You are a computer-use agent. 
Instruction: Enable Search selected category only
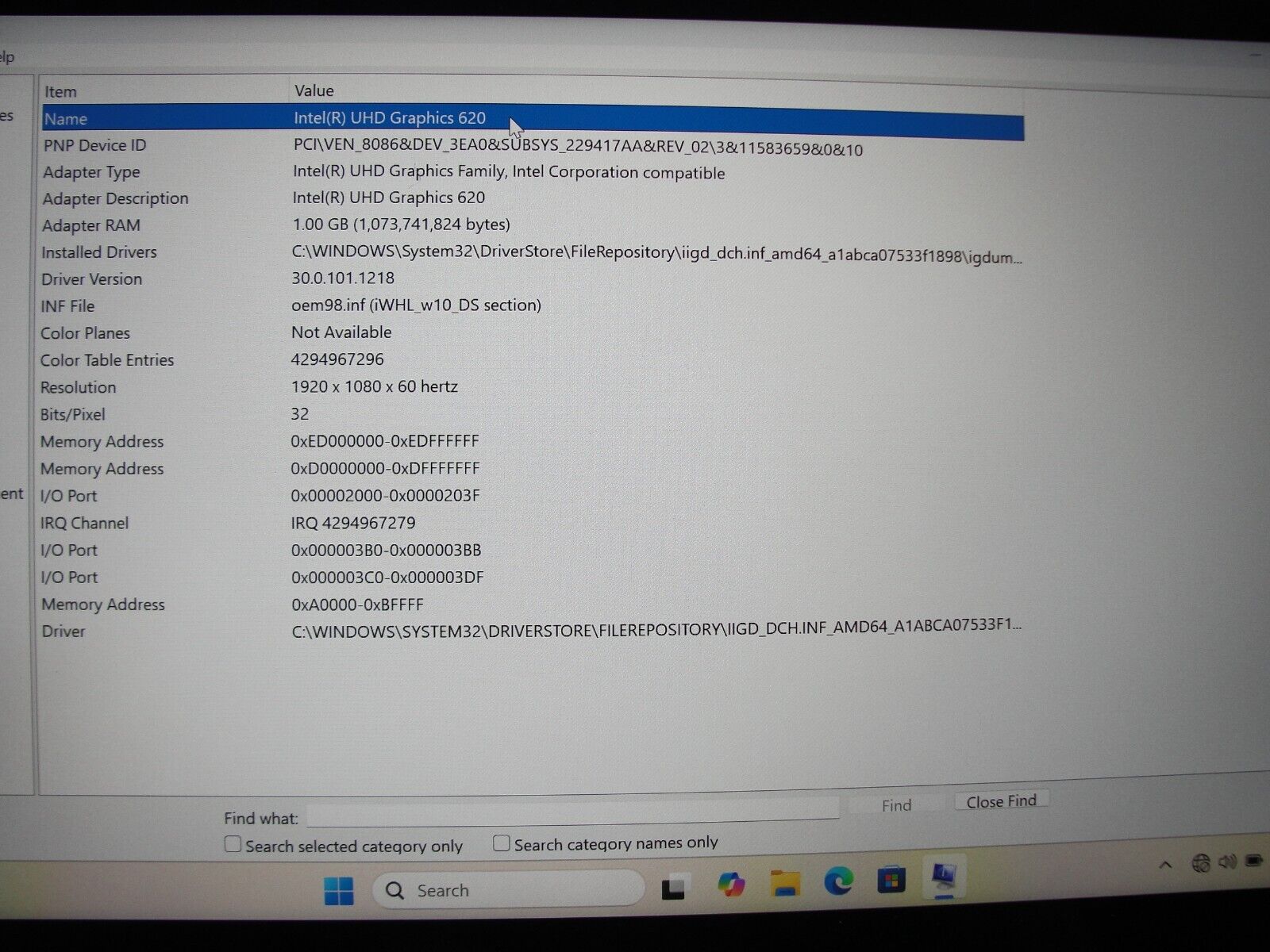point(233,844)
